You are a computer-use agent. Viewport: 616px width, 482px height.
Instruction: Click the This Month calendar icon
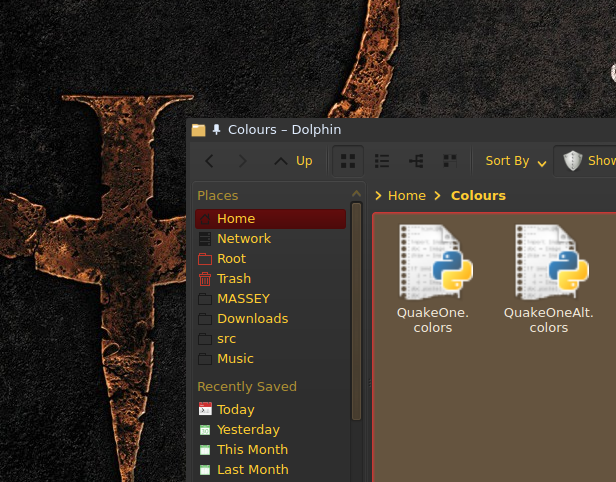pyautogui.click(x=205, y=450)
